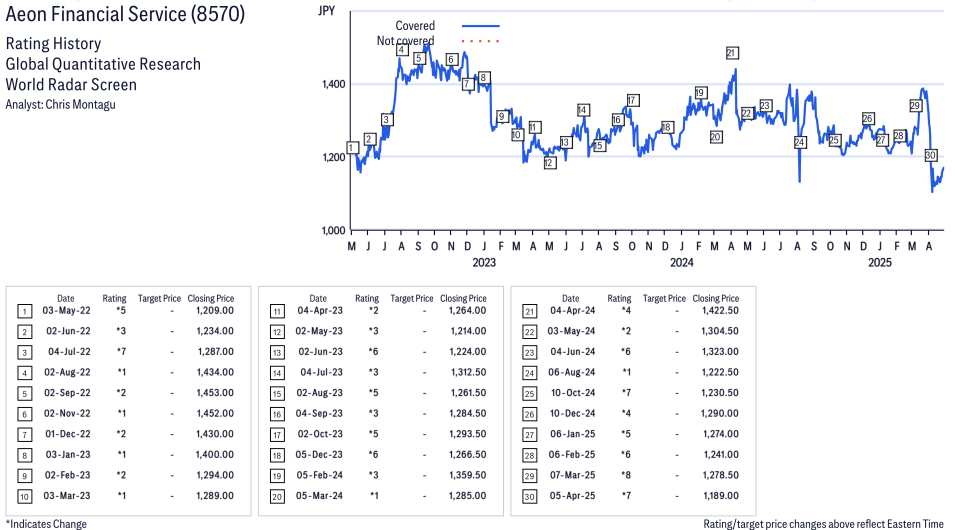Click the date 04-Apr-24 in the table
Viewport: 955px width, 530px height.
pos(573,311)
